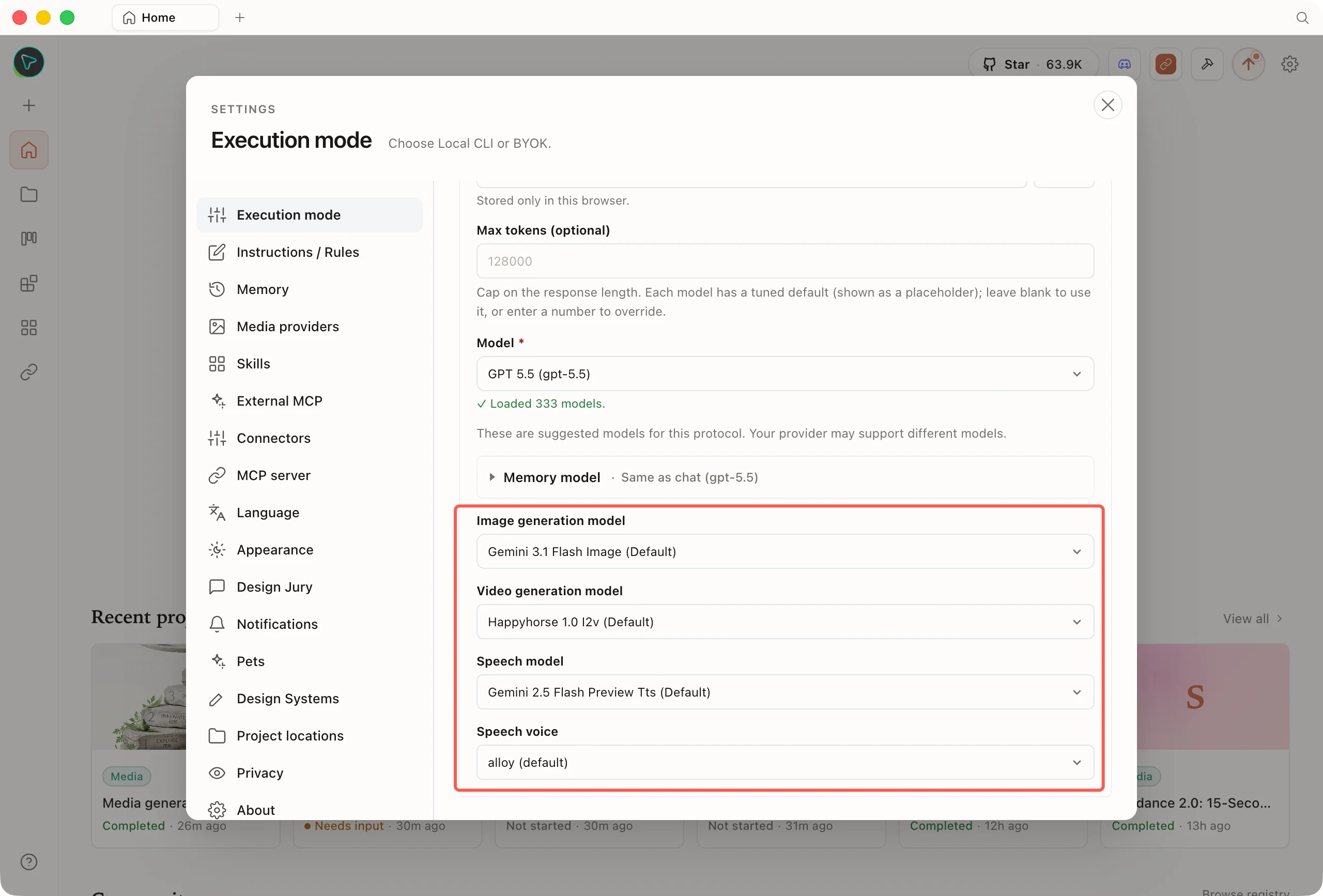Open Skills settings section
The width and height of the screenshot is (1323, 896).
tap(309, 364)
